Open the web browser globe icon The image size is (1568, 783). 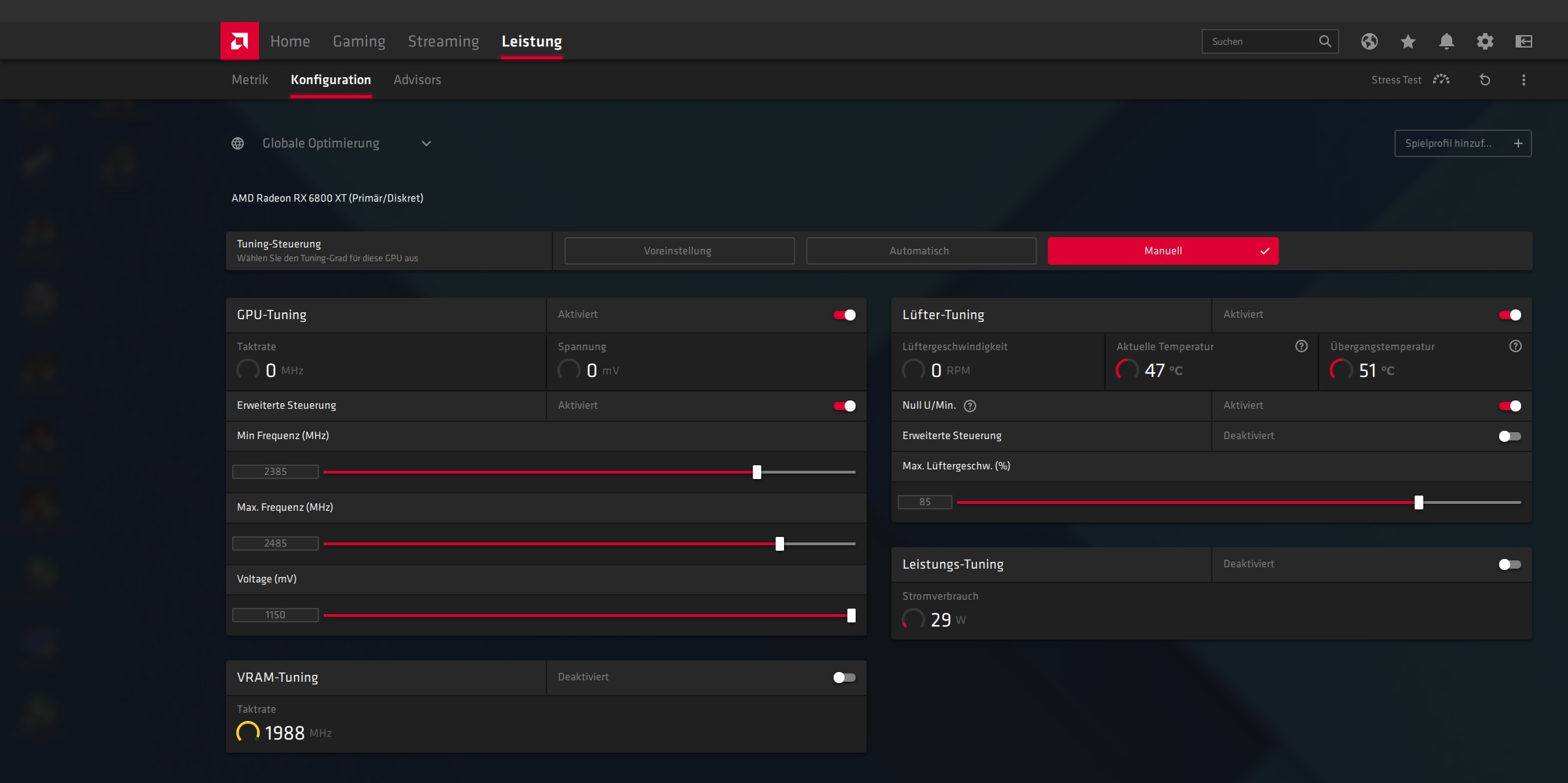pos(1369,41)
